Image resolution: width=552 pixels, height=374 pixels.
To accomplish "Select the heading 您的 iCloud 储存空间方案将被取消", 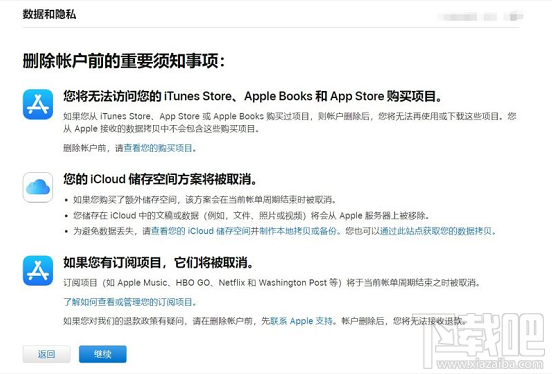I will (x=160, y=179).
